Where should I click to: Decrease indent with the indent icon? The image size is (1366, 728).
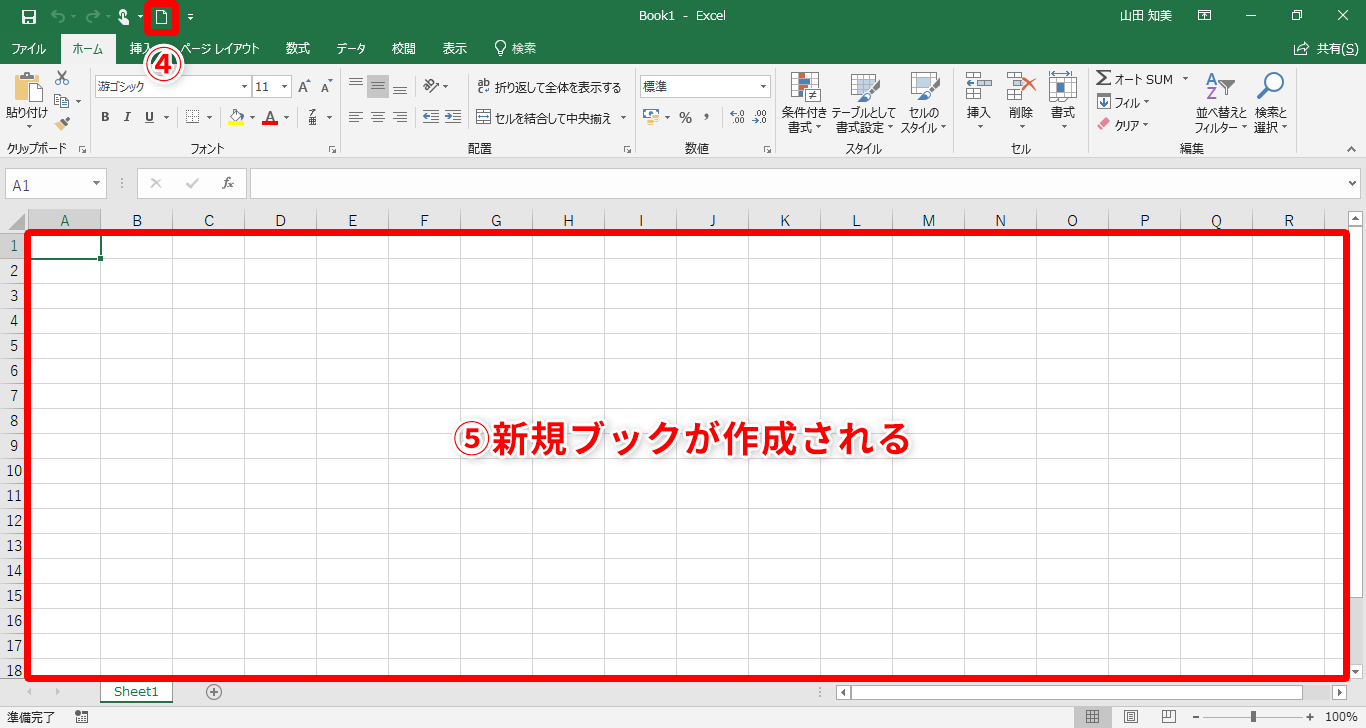(430, 117)
